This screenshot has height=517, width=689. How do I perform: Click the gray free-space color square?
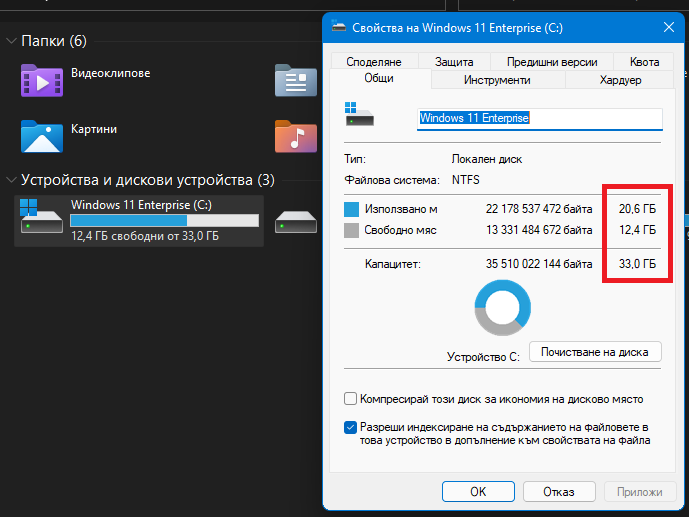pos(351,230)
